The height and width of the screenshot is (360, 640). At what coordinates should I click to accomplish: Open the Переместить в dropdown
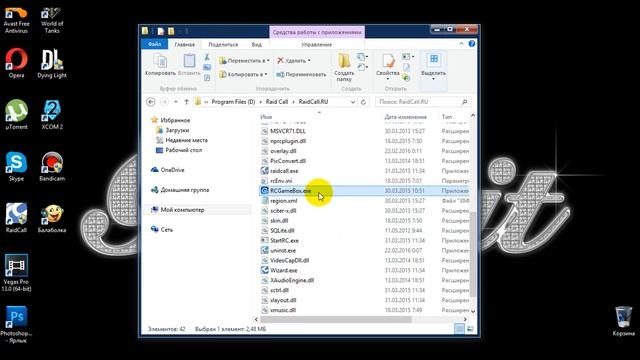pyautogui.click(x=244, y=60)
